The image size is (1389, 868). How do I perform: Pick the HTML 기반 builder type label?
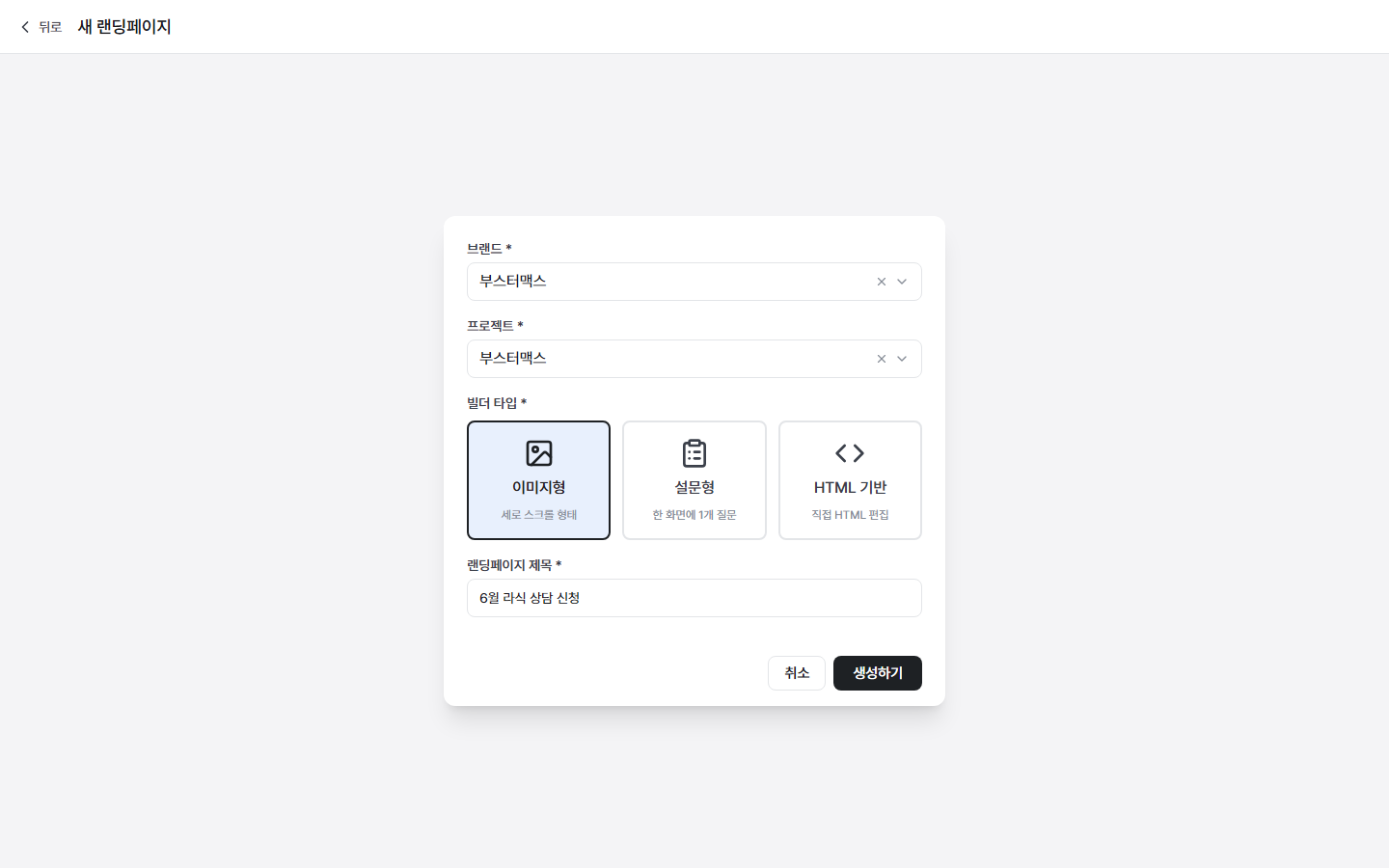coord(850,487)
